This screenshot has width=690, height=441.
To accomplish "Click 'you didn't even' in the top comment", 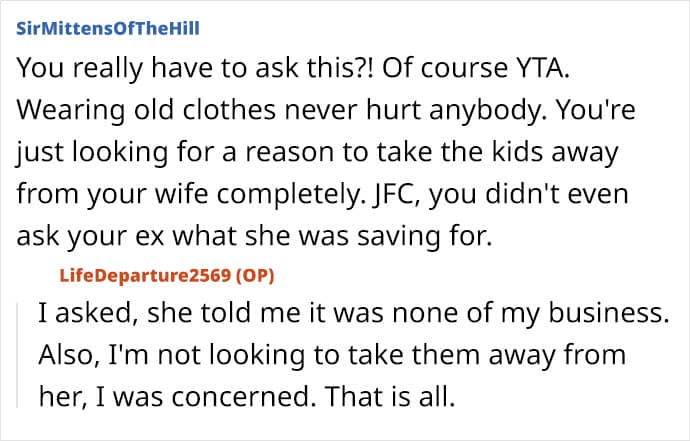I will [529, 194].
